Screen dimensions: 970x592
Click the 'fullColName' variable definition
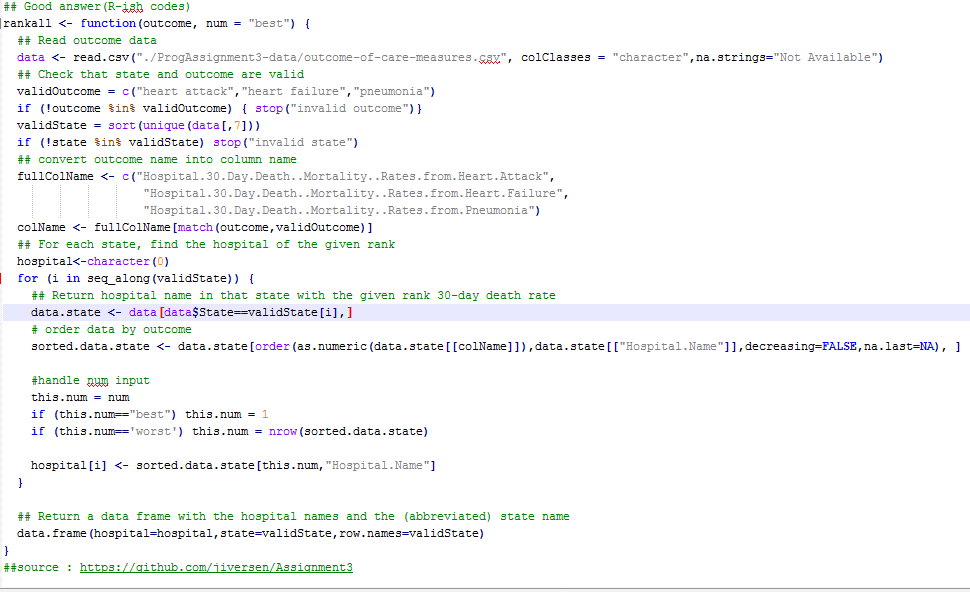(x=55, y=176)
